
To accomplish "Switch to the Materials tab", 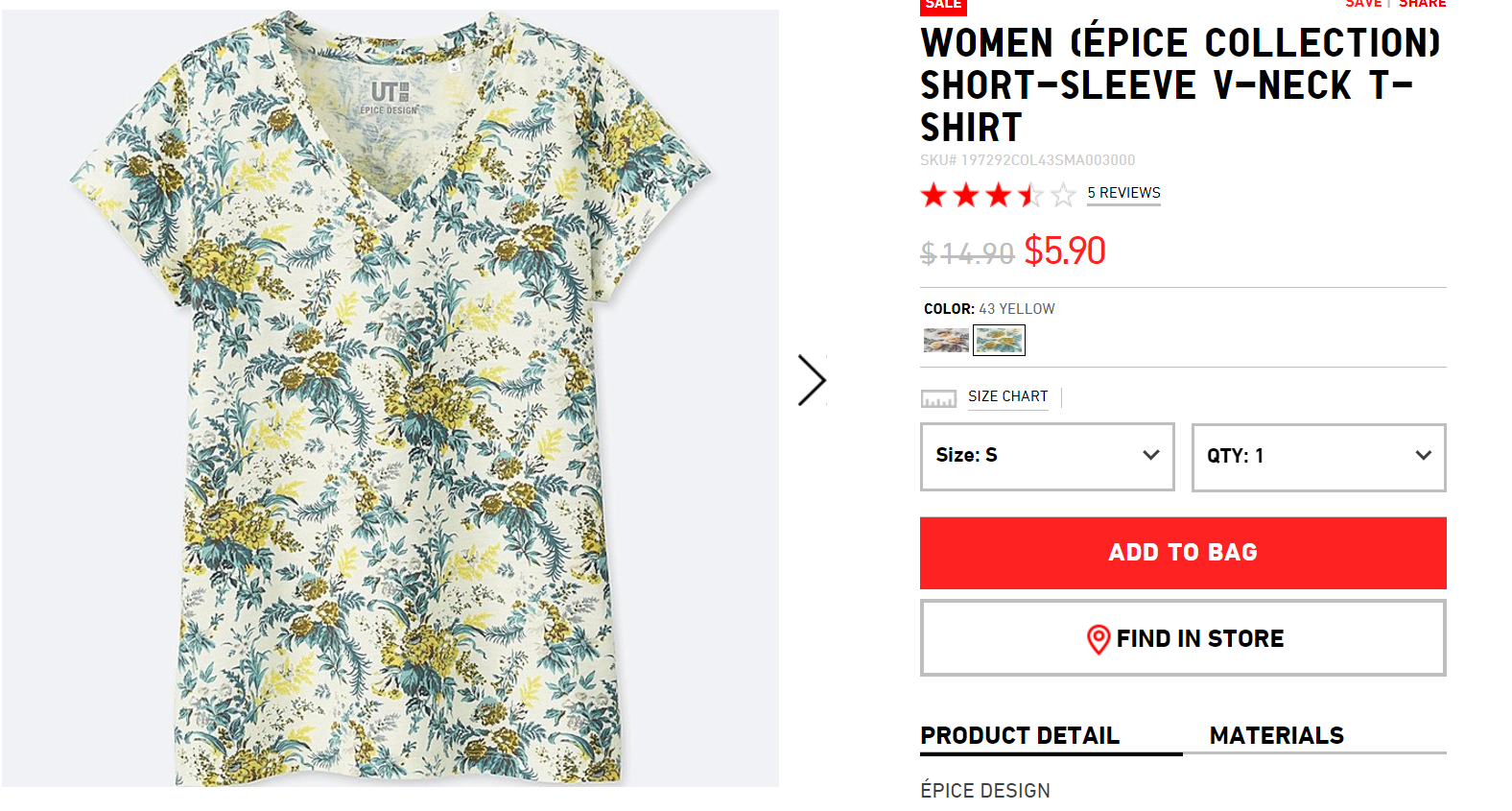I will pos(1276,736).
